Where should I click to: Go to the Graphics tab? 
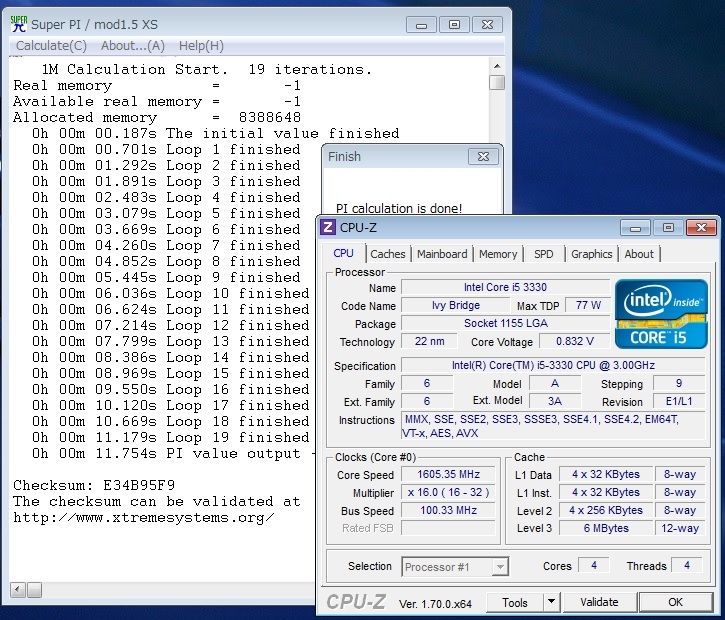pos(591,254)
